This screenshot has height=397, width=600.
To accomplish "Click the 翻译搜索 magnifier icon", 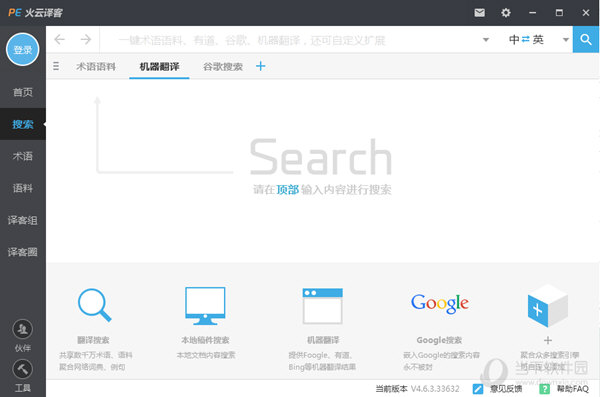I will (94, 305).
